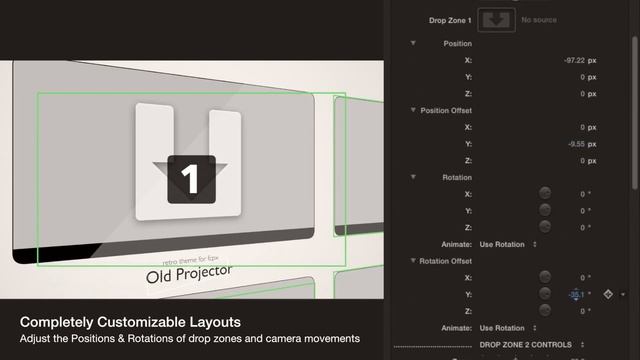
Task: Click the inspector panel vertical scrollbar
Action: [x=635, y=113]
